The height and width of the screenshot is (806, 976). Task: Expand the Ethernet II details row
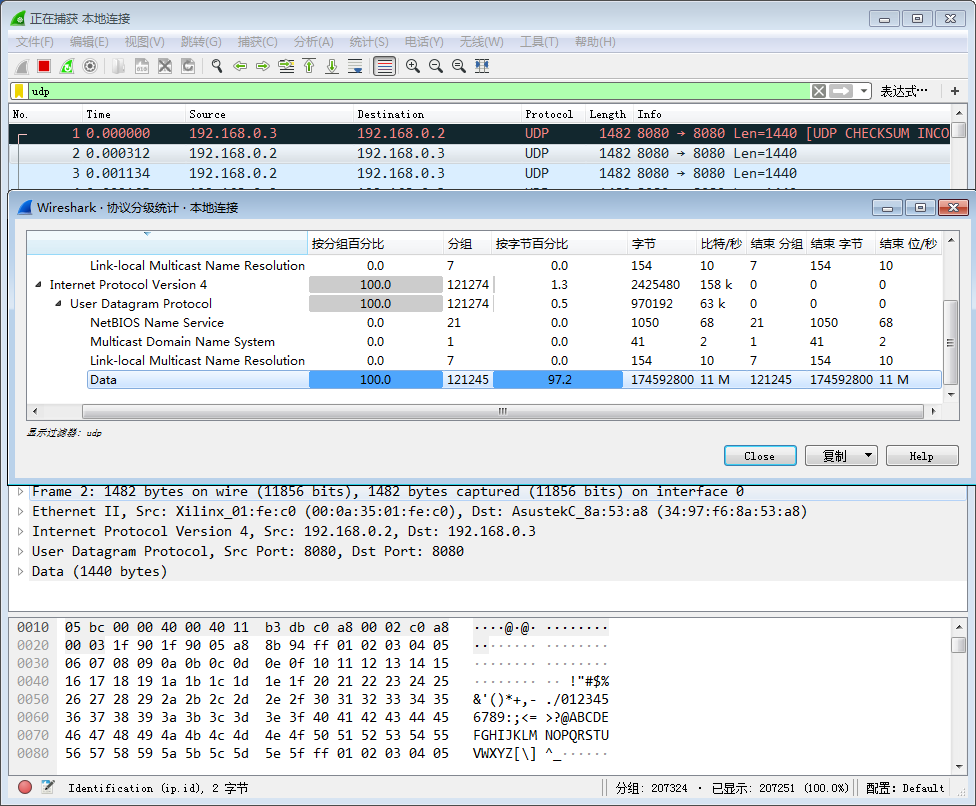[21, 512]
